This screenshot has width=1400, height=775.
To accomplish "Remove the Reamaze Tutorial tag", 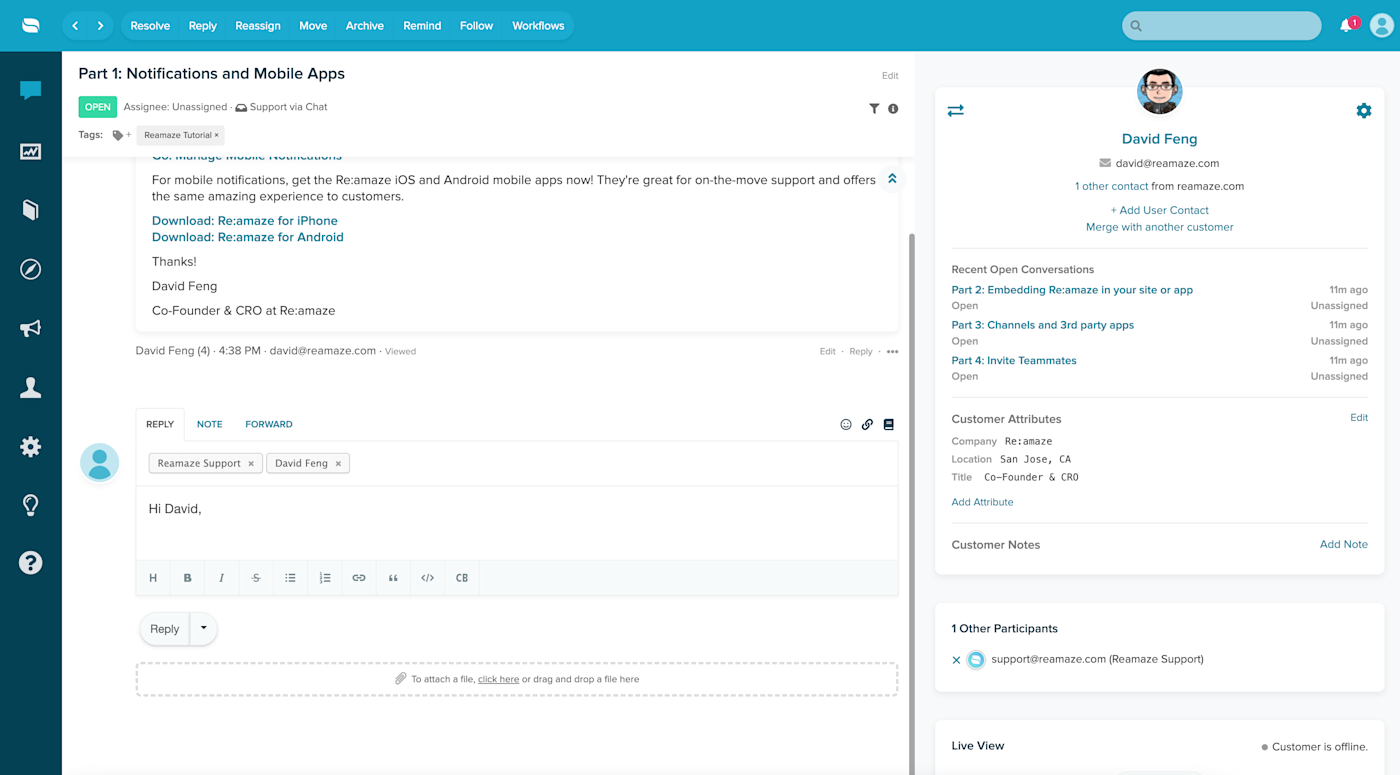I will click(x=216, y=135).
